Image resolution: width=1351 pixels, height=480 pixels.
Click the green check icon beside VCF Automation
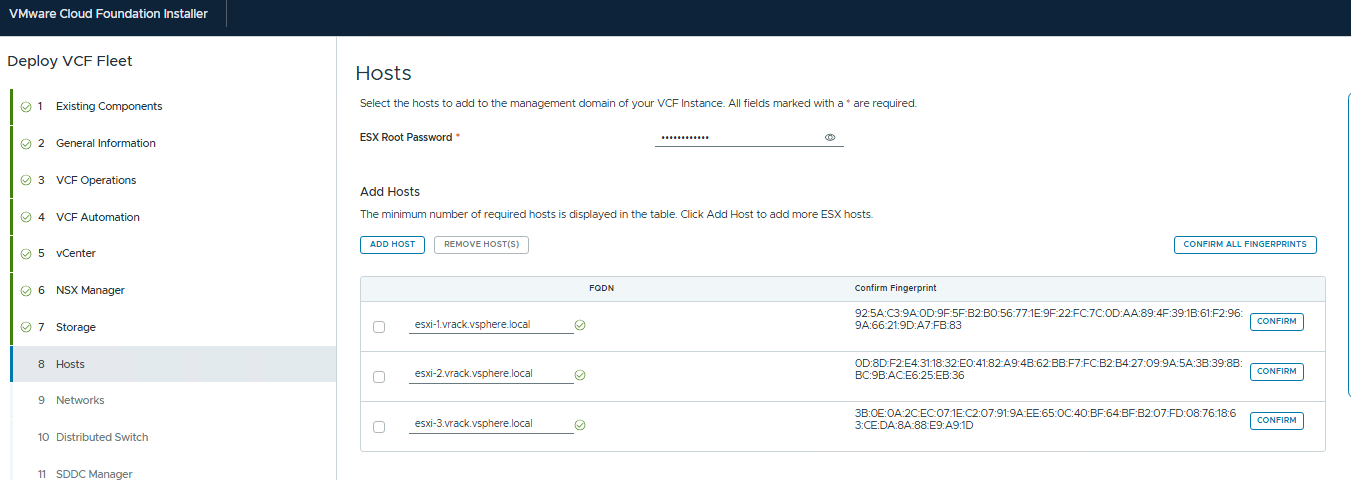point(25,218)
